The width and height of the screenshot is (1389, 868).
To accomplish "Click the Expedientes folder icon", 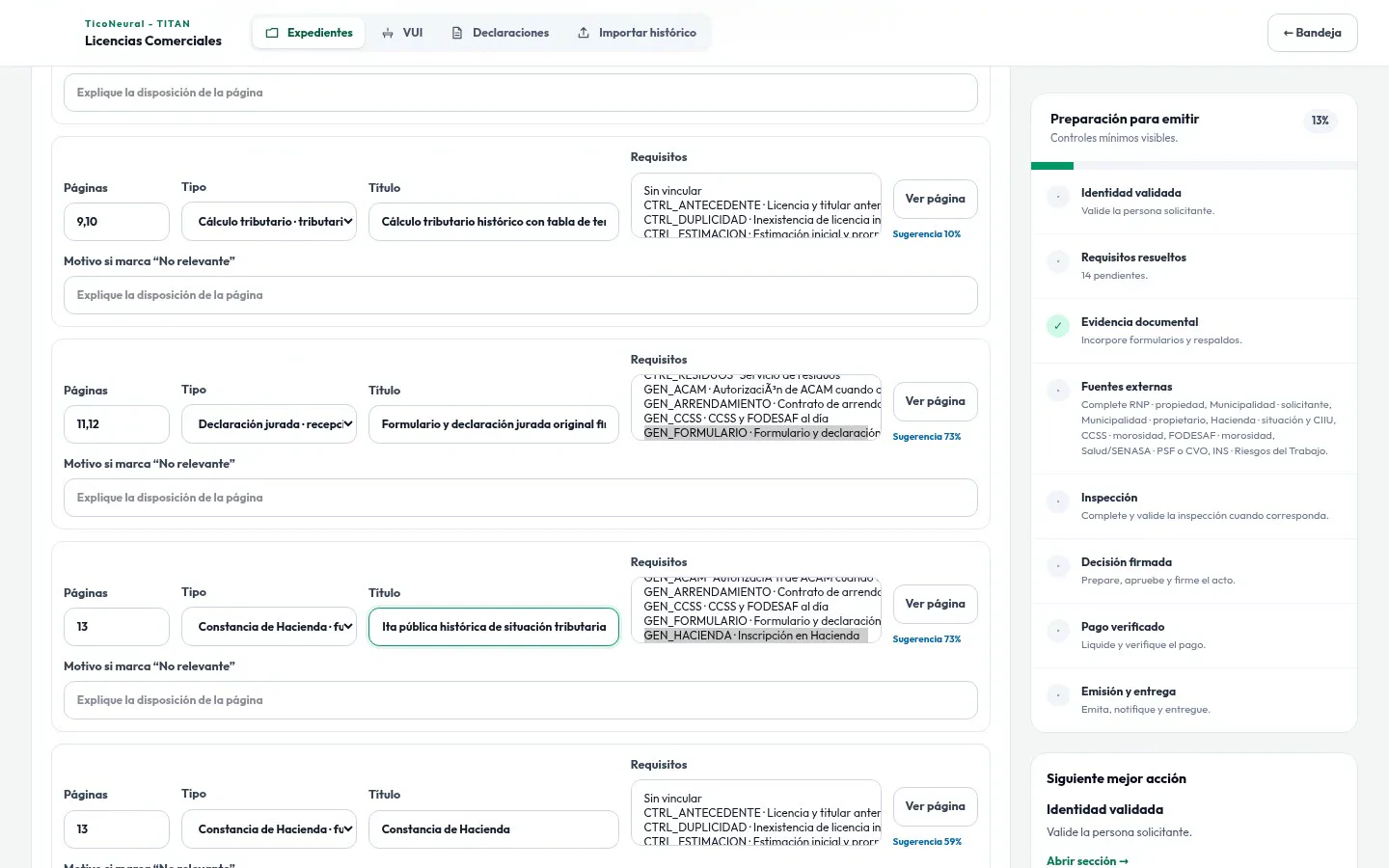I will point(272,33).
